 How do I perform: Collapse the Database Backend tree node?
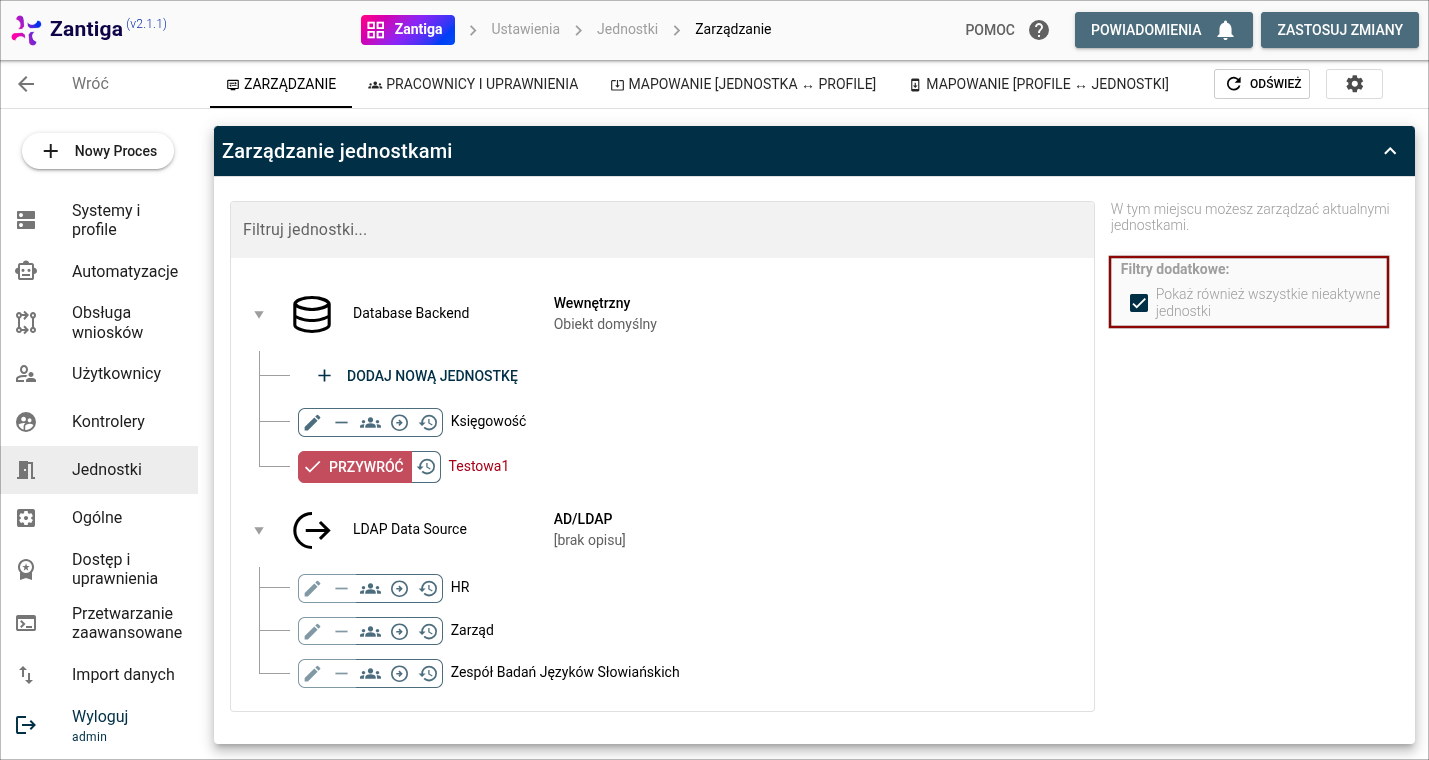[x=259, y=314]
